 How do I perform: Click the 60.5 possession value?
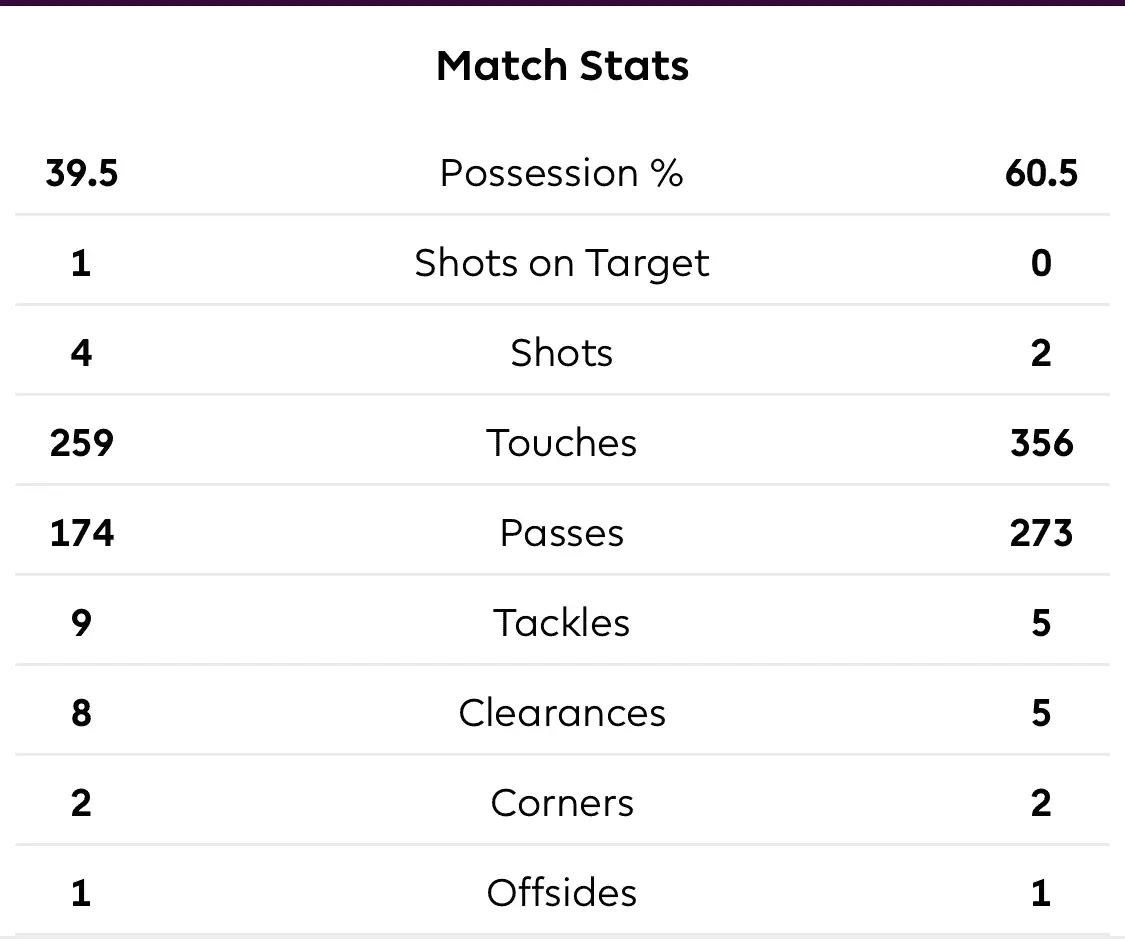click(1041, 173)
